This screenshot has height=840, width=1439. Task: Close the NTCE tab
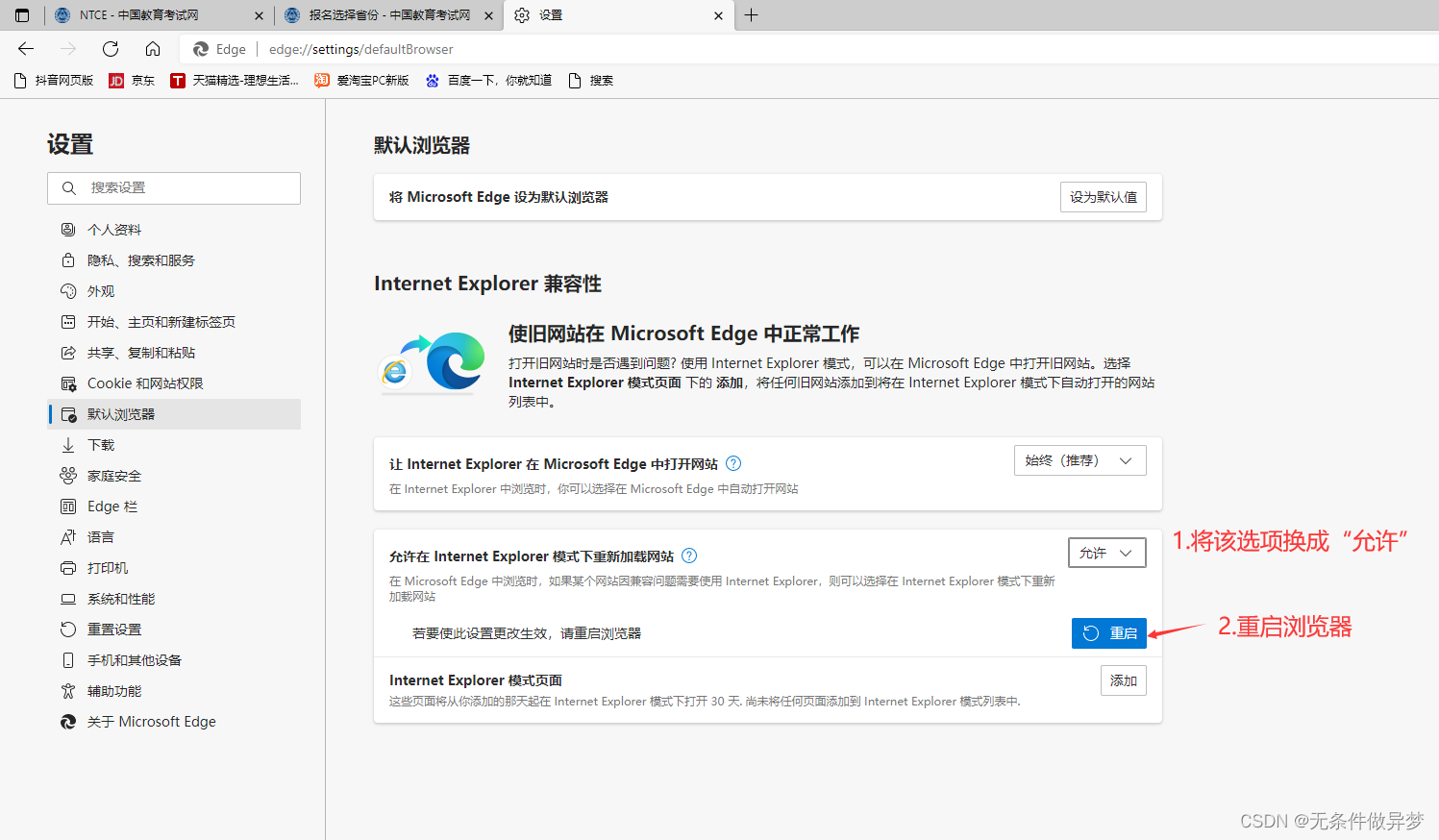pos(259,15)
